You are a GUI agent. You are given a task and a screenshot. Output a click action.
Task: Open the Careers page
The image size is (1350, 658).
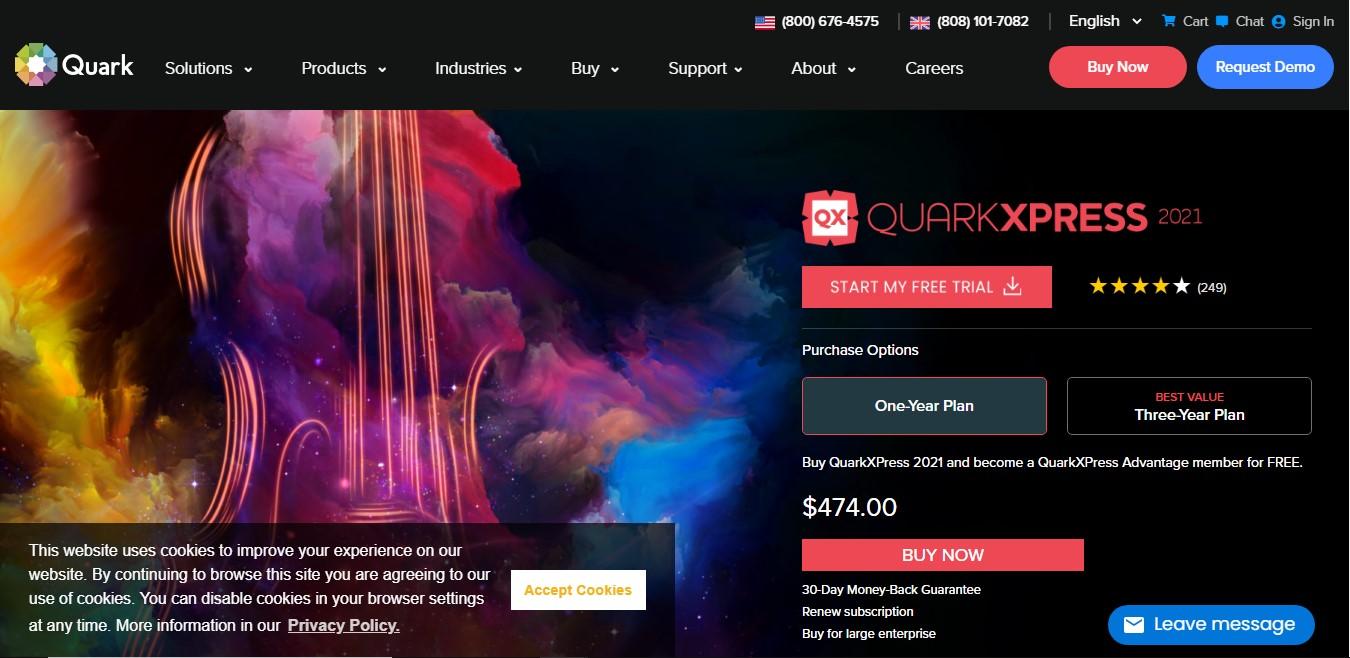pos(934,68)
